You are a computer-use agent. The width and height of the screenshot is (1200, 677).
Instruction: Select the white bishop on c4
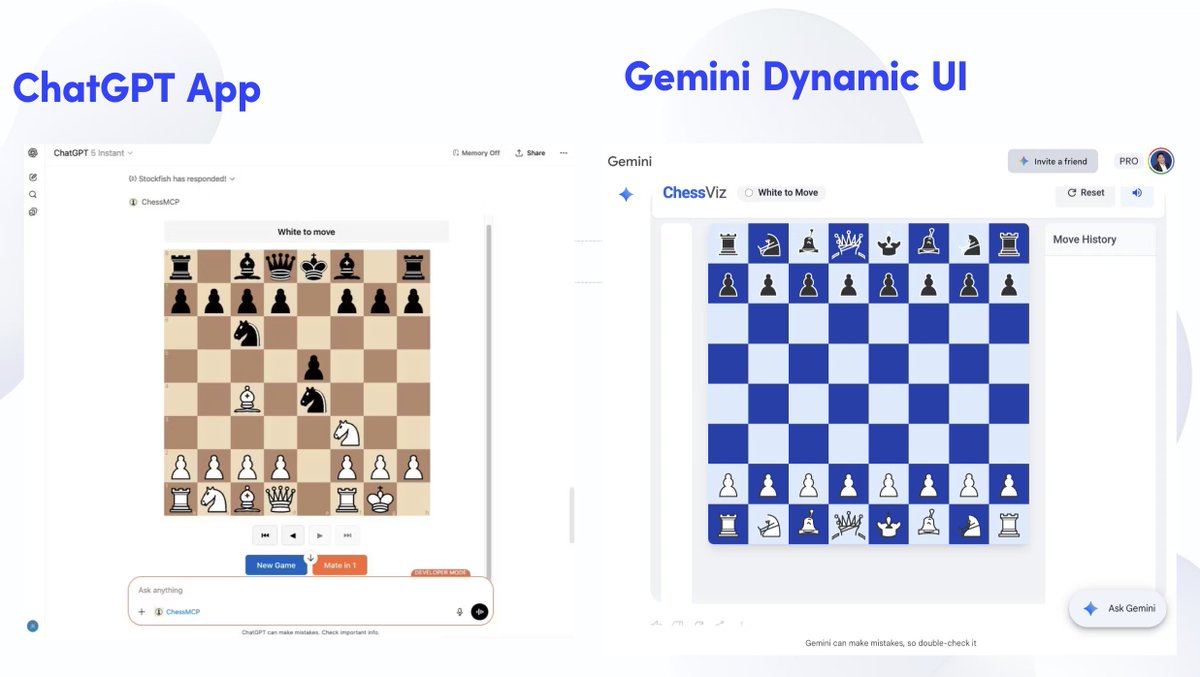point(247,399)
